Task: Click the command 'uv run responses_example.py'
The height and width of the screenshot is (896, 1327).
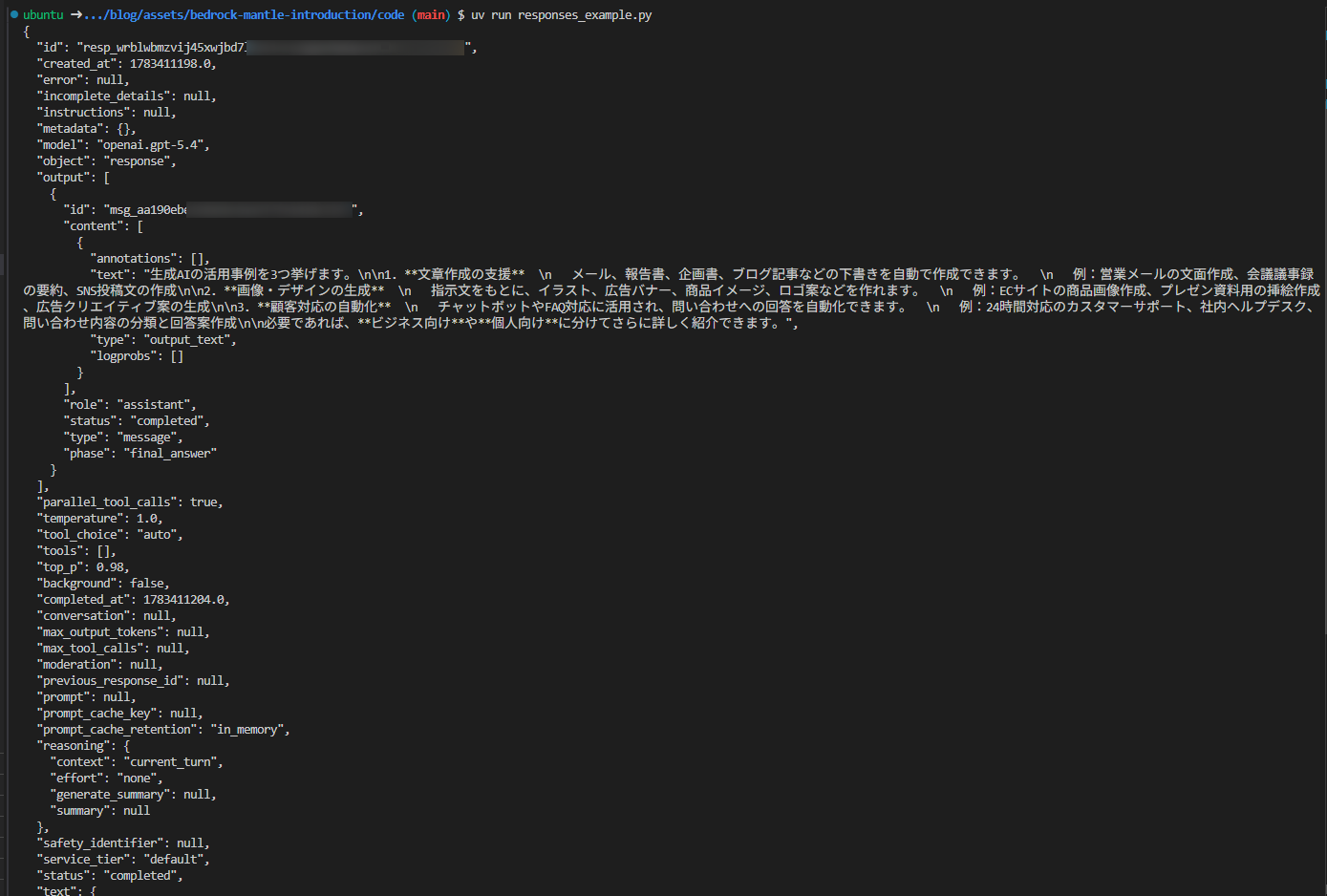Action: point(562,15)
